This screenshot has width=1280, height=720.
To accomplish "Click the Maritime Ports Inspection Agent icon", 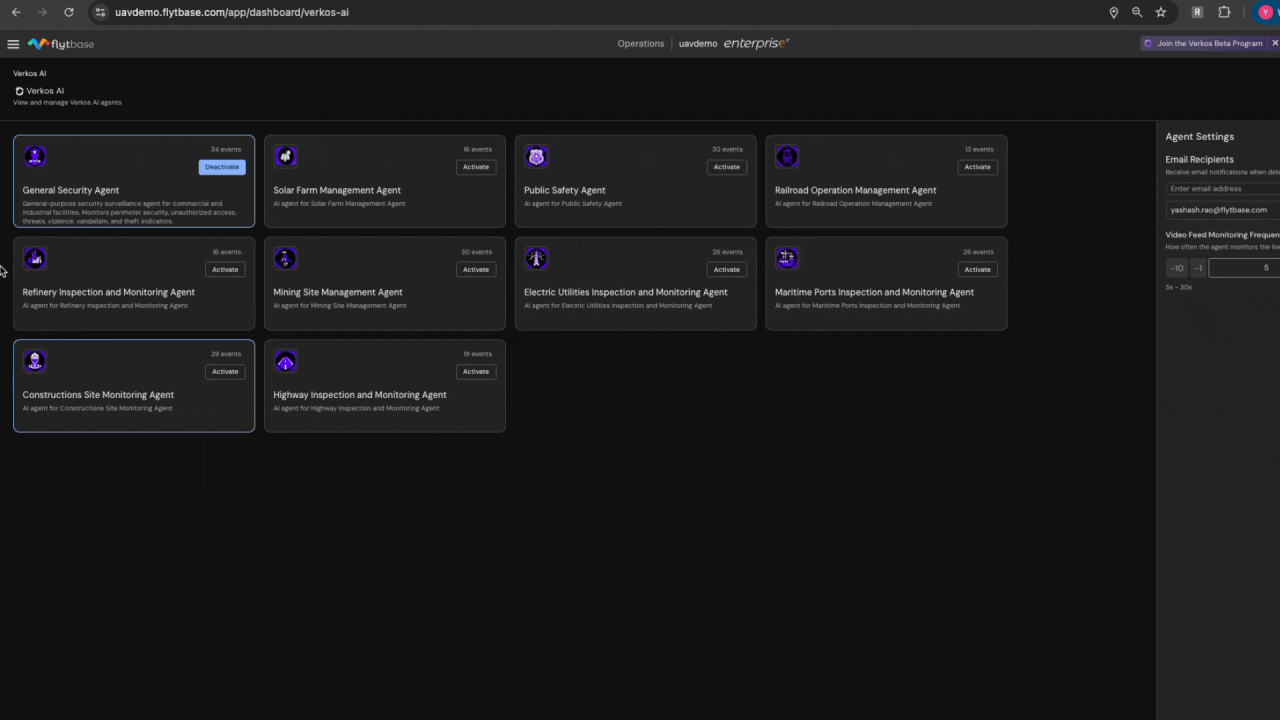I will pyautogui.click(x=787, y=258).
